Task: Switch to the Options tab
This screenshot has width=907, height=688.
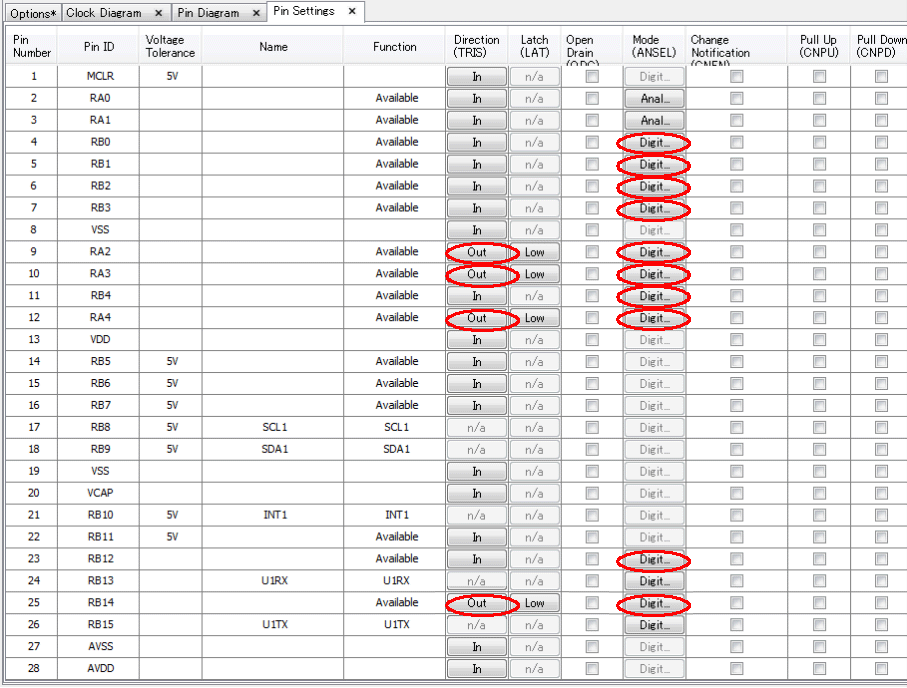Action: click(x=30, y=14)
